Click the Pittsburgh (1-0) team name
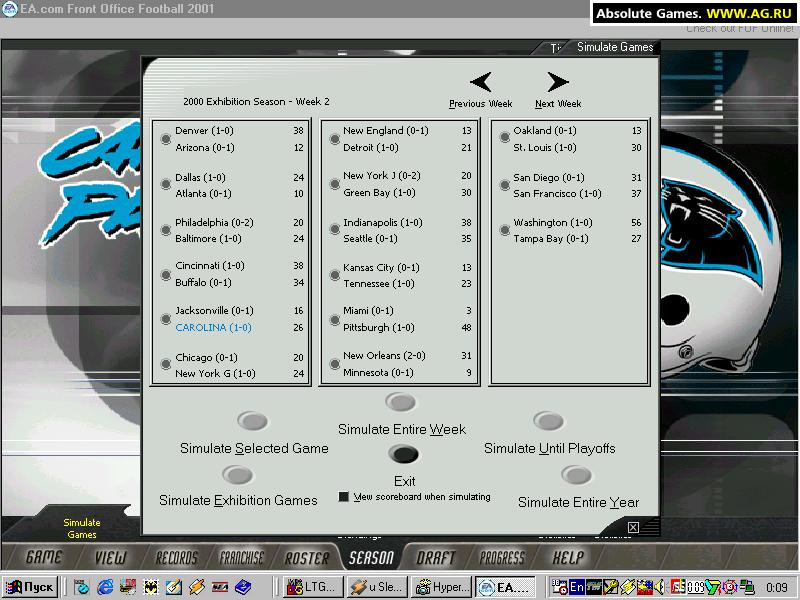The width and height of the screenshot is (800, 600). [x=379, y=328]
